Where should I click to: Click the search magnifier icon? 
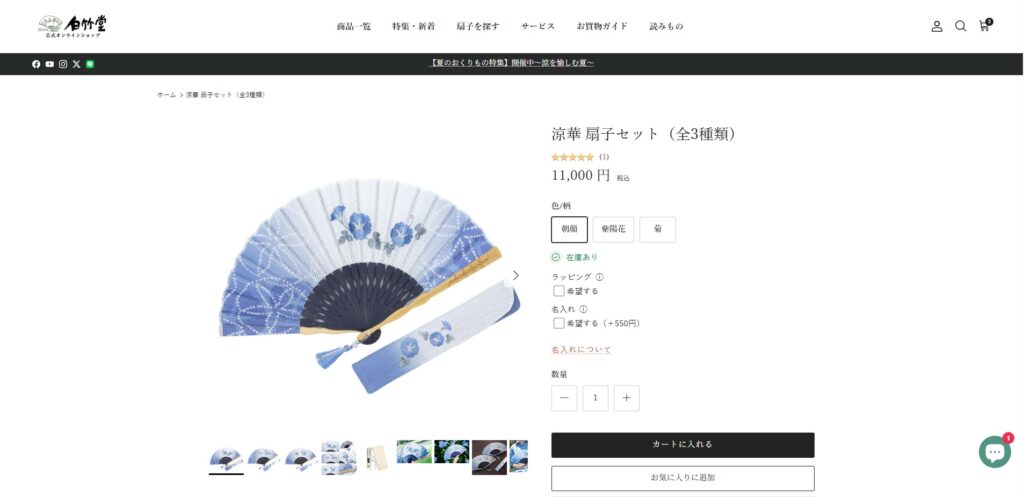coord(960,26)
